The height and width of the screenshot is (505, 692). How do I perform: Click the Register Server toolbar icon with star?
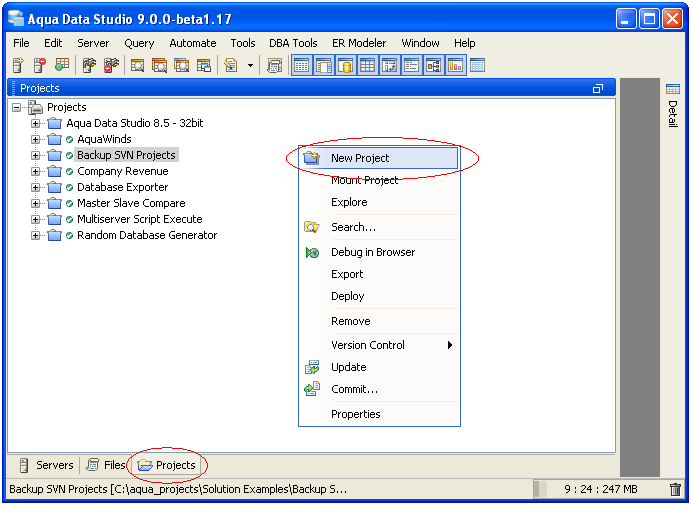[18, 65]
